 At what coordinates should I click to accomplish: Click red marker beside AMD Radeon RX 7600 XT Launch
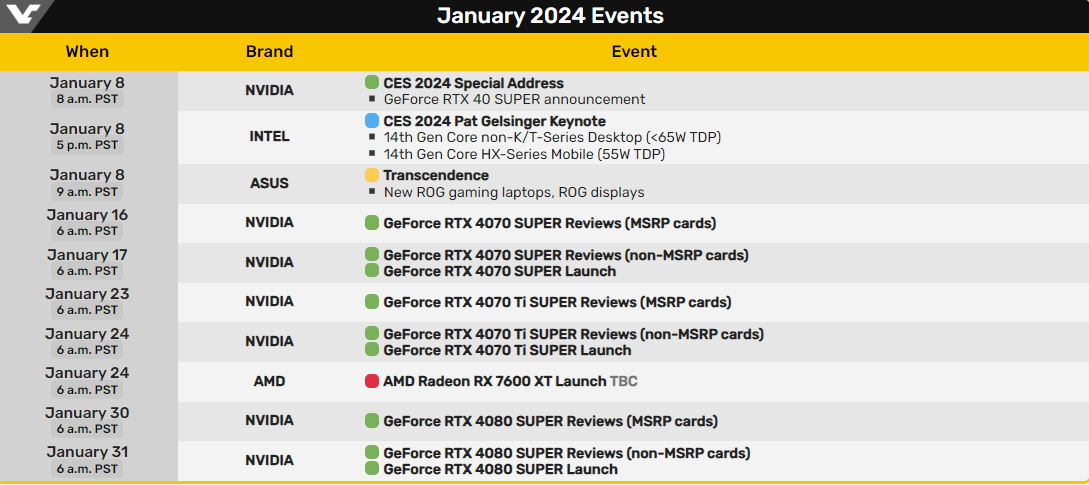click(x=372, y=381)
